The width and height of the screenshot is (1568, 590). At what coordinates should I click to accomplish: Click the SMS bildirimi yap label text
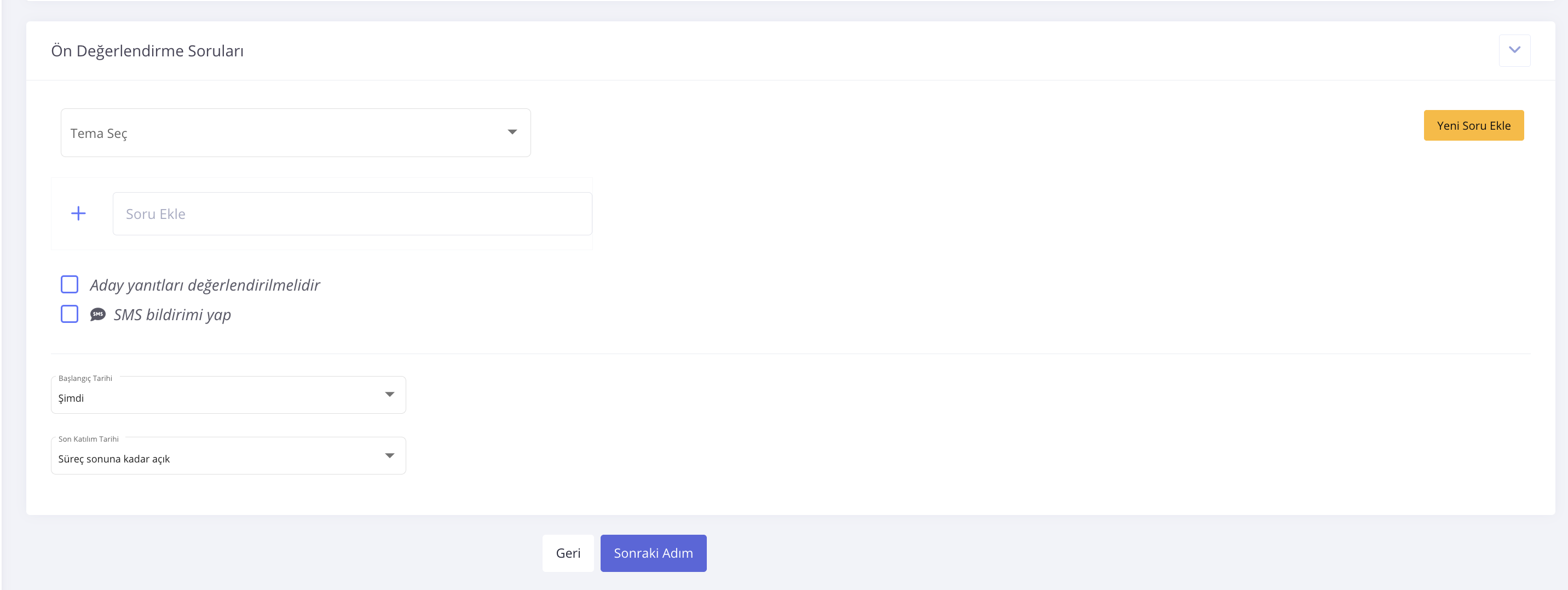(x=172, y=315)
